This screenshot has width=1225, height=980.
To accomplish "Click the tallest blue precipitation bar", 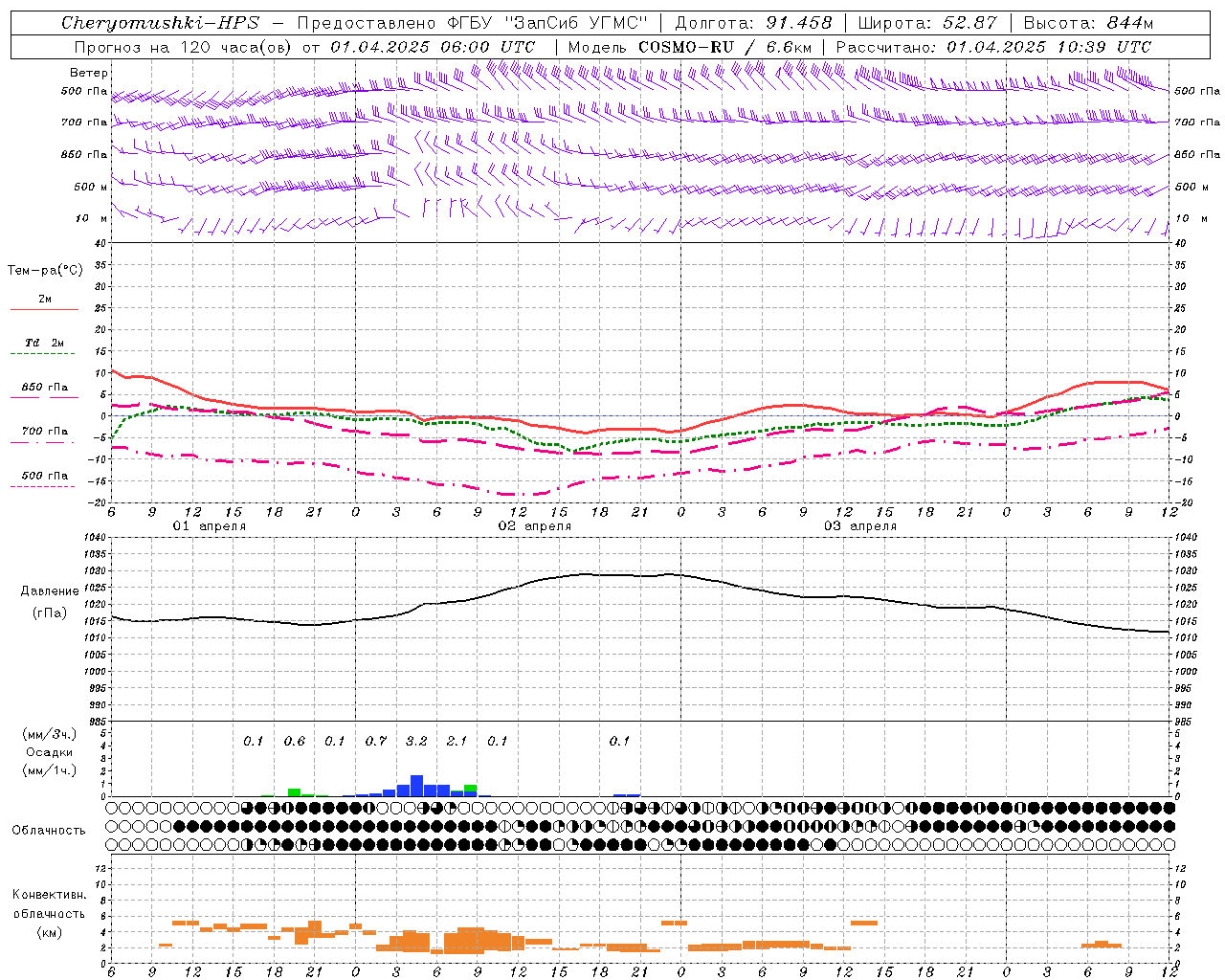I will (416, 786).
